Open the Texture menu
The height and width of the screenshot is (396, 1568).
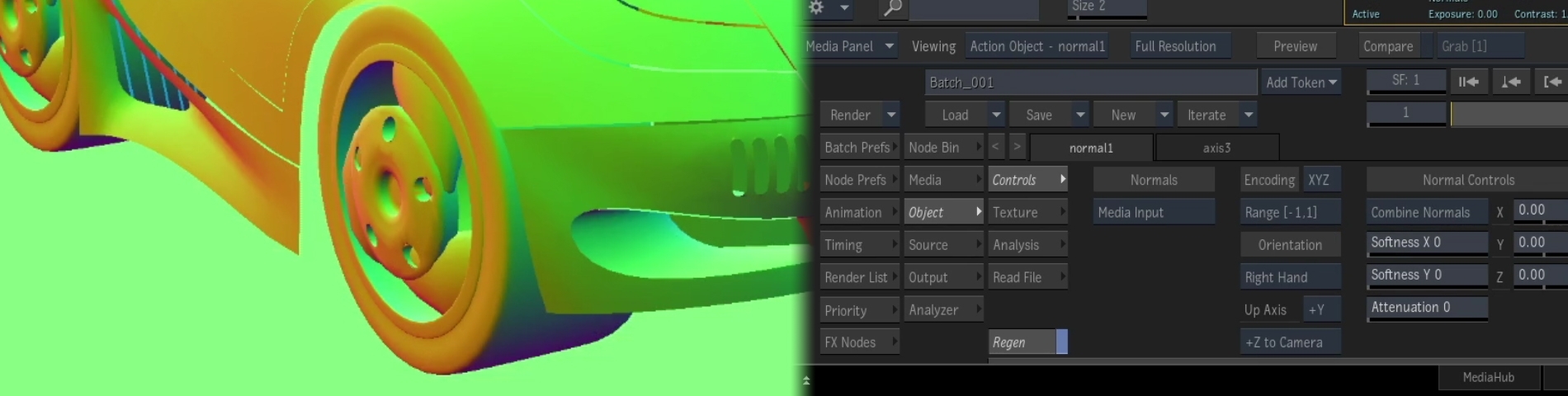[x=1027, y=212]
